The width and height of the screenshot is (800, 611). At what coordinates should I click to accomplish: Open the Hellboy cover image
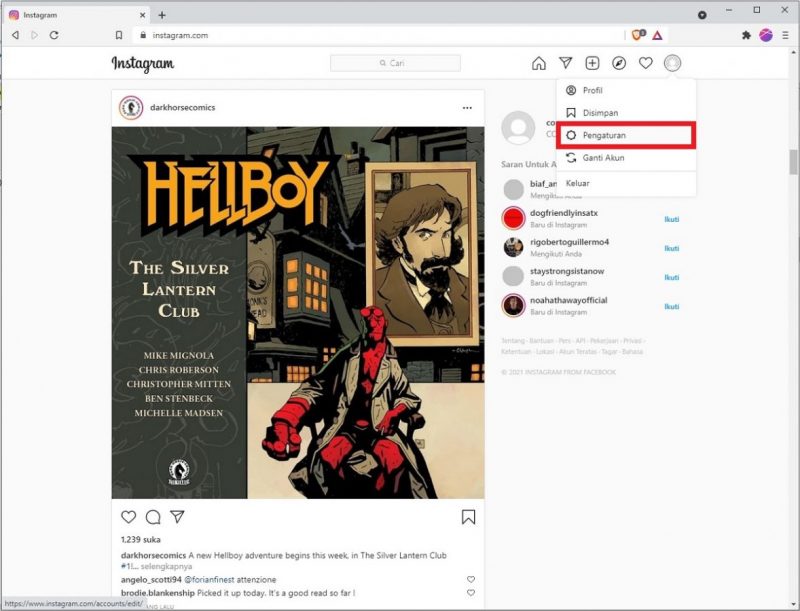click(298, 313)
